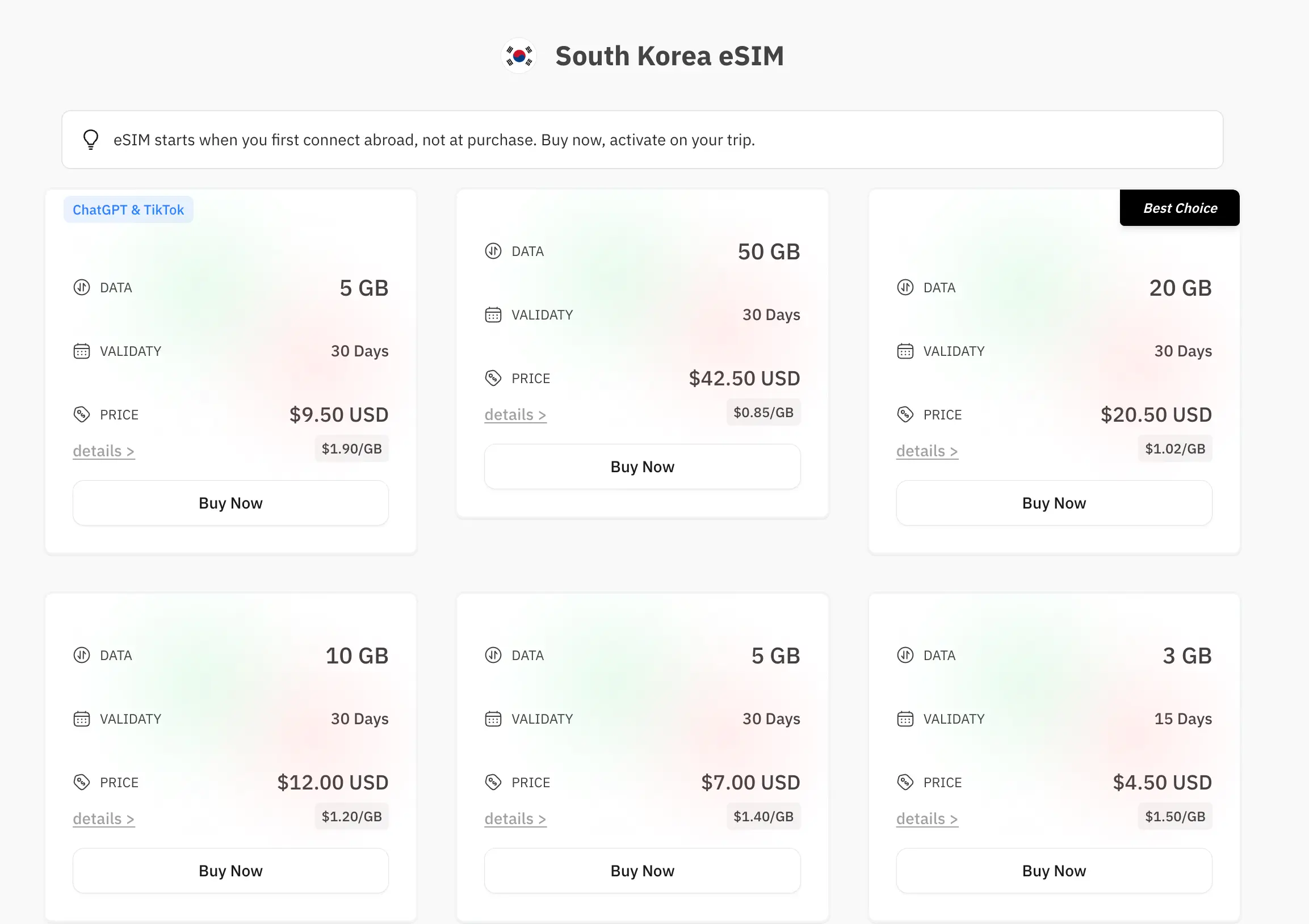Click the data icon on 50 GB plan
This screenshot has height=924, width=1309.
coord(493,251)
